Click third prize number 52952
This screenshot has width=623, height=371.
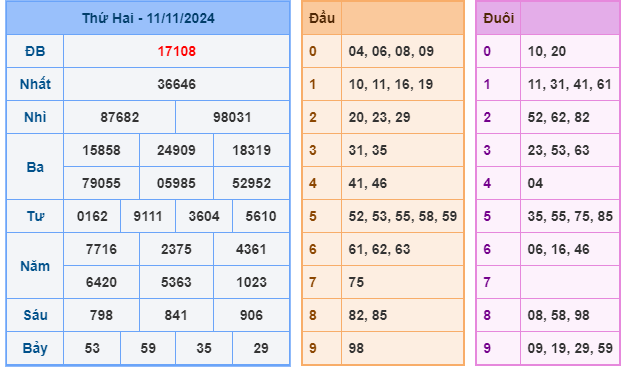pyautogui.click(x=252, y=183)
